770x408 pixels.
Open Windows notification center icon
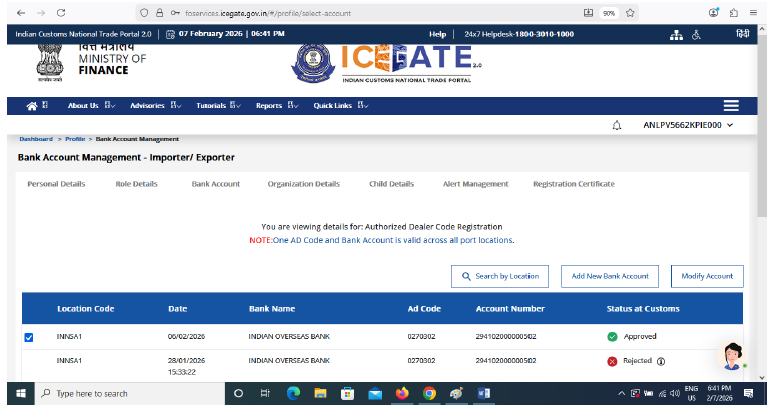coord(748,394)
